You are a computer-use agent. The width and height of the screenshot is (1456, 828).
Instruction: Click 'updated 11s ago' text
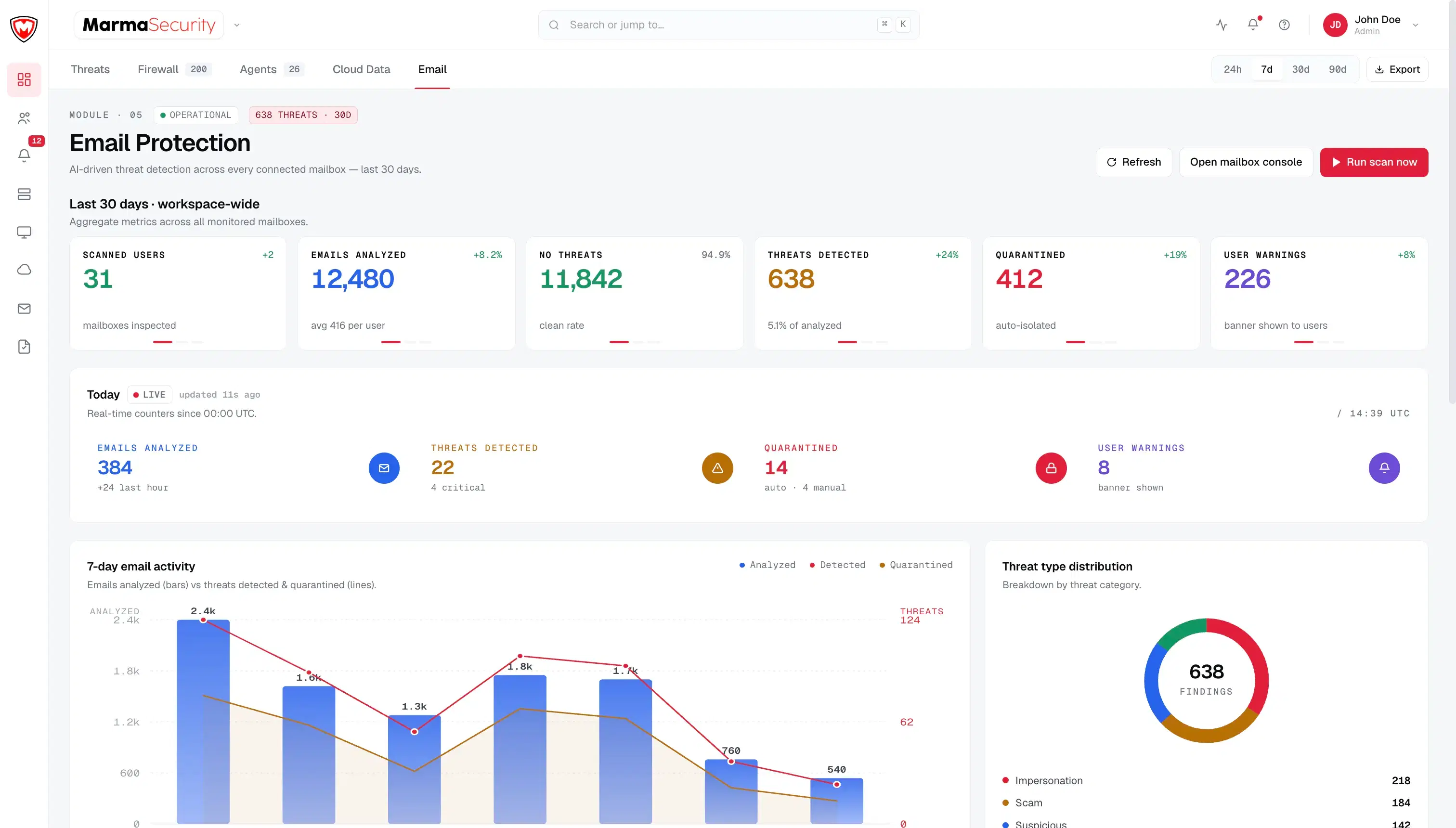pos(220,395)
